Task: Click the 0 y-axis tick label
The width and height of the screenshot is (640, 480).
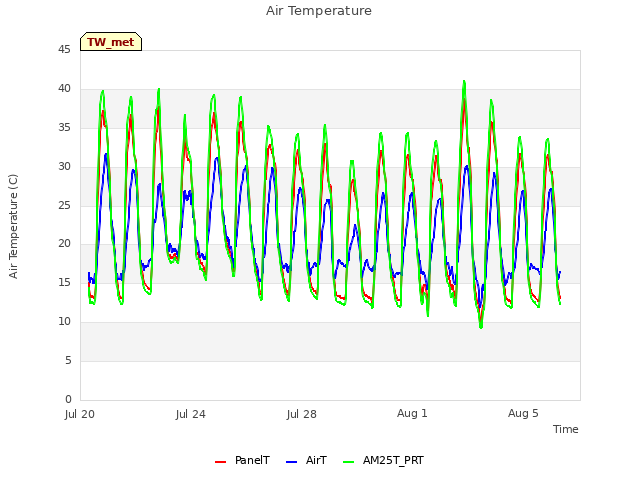Action: 68,399
